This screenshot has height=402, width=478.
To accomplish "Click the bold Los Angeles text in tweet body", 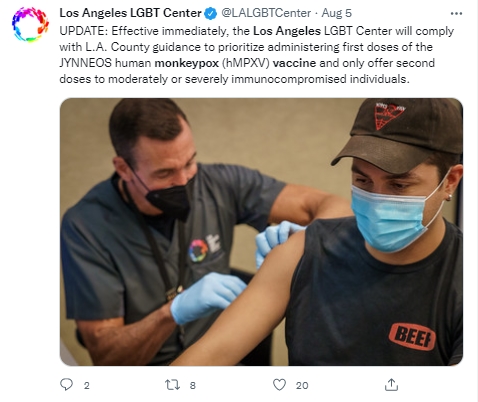I will [287, 31].
